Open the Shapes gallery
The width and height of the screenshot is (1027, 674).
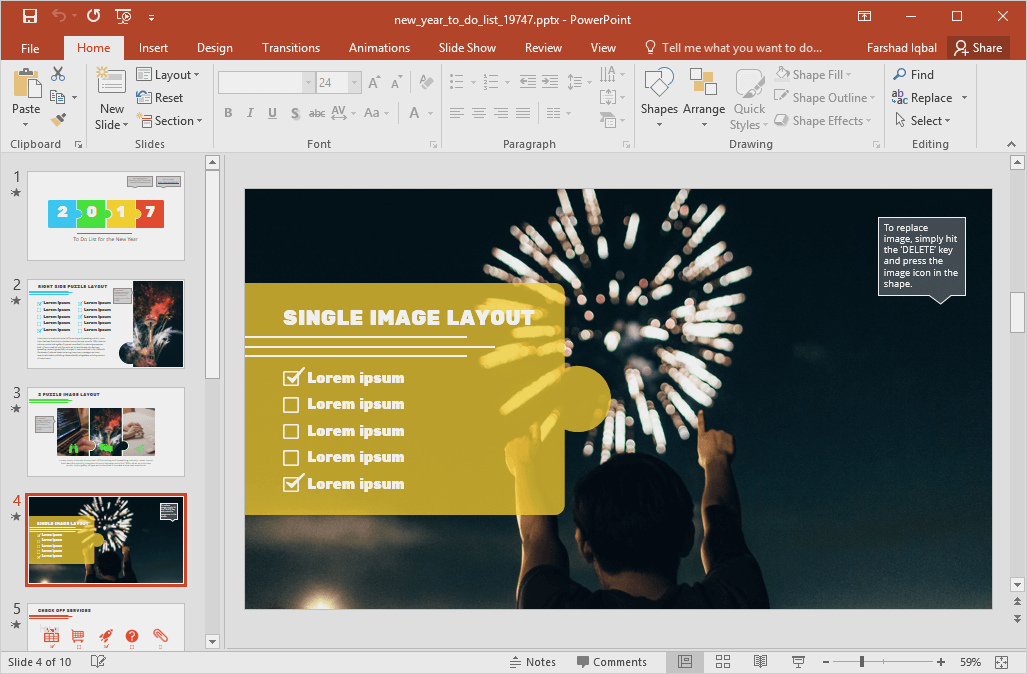pyautogui.click(x=659, y=100)
